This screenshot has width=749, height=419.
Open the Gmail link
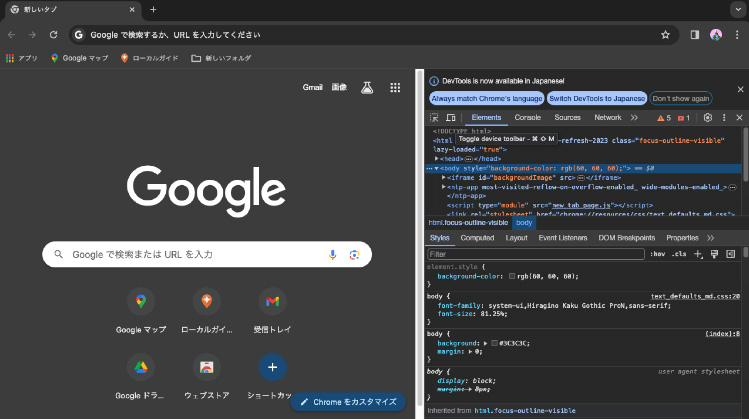pyautogui.click(x=312, y=87)
